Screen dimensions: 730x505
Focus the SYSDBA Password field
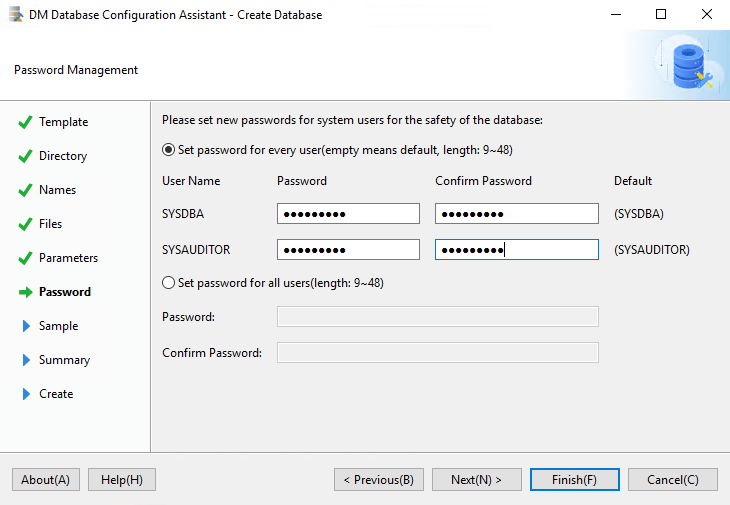348,214
